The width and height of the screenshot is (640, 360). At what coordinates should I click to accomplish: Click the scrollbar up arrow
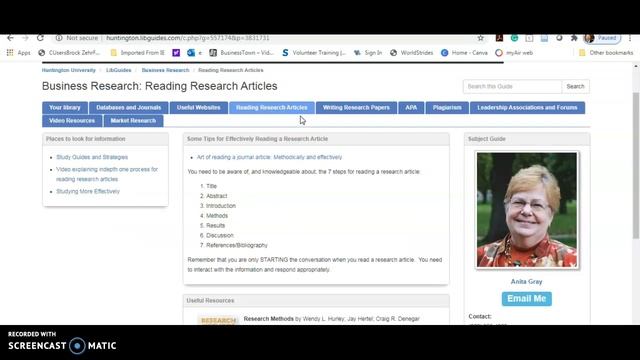tap(636, 66)
